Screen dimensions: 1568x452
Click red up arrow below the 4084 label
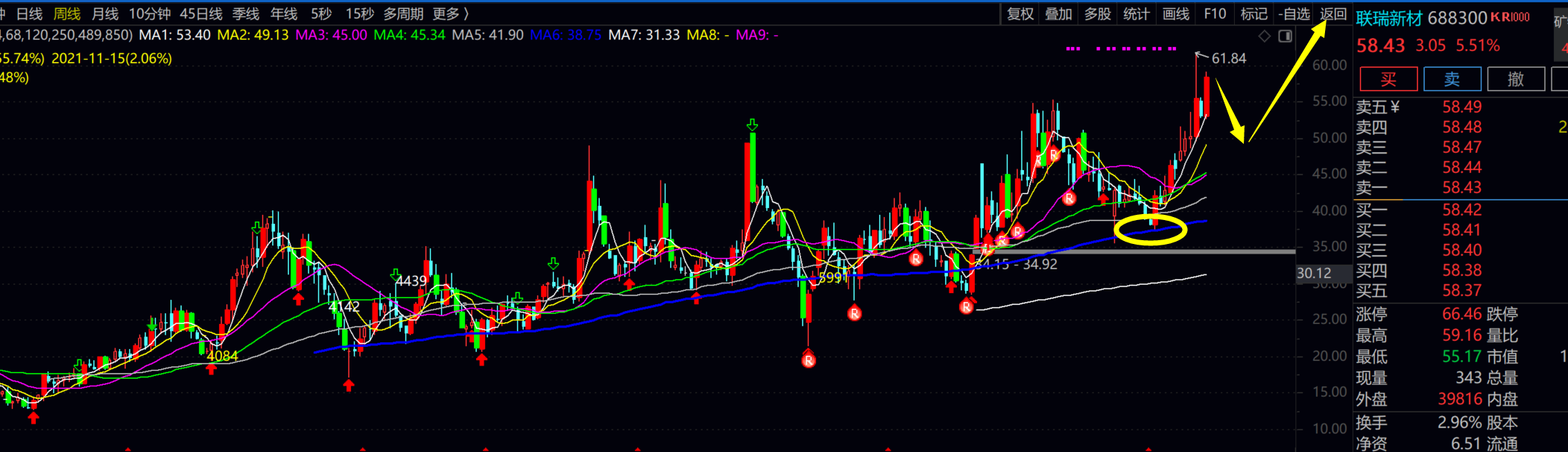(x=212, y=369)
